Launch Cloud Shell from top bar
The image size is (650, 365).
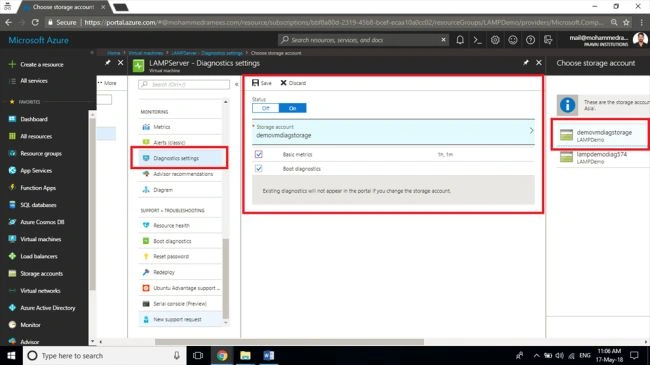pos(478,40)
